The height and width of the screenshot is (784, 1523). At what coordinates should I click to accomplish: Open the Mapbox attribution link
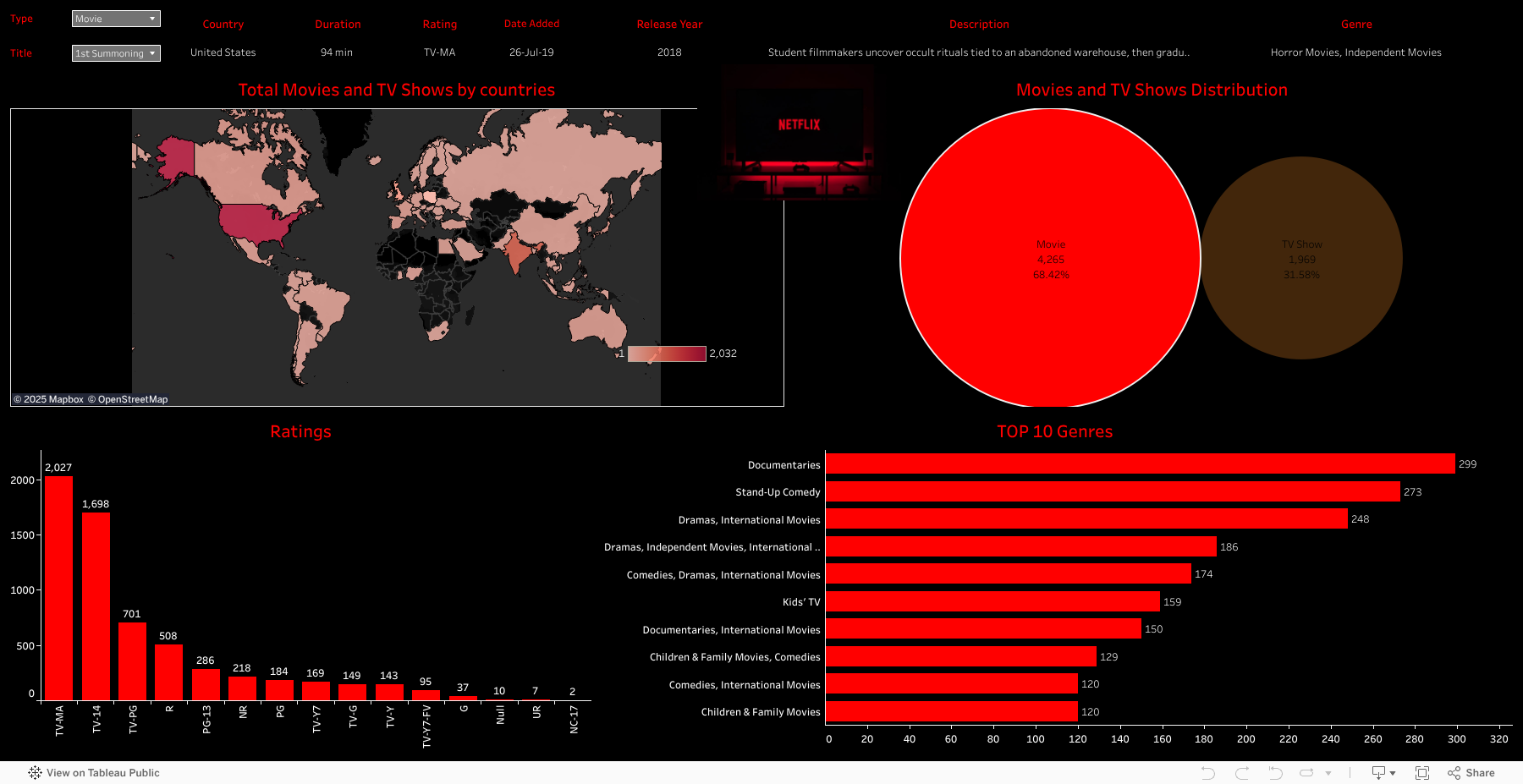point(48,399)
